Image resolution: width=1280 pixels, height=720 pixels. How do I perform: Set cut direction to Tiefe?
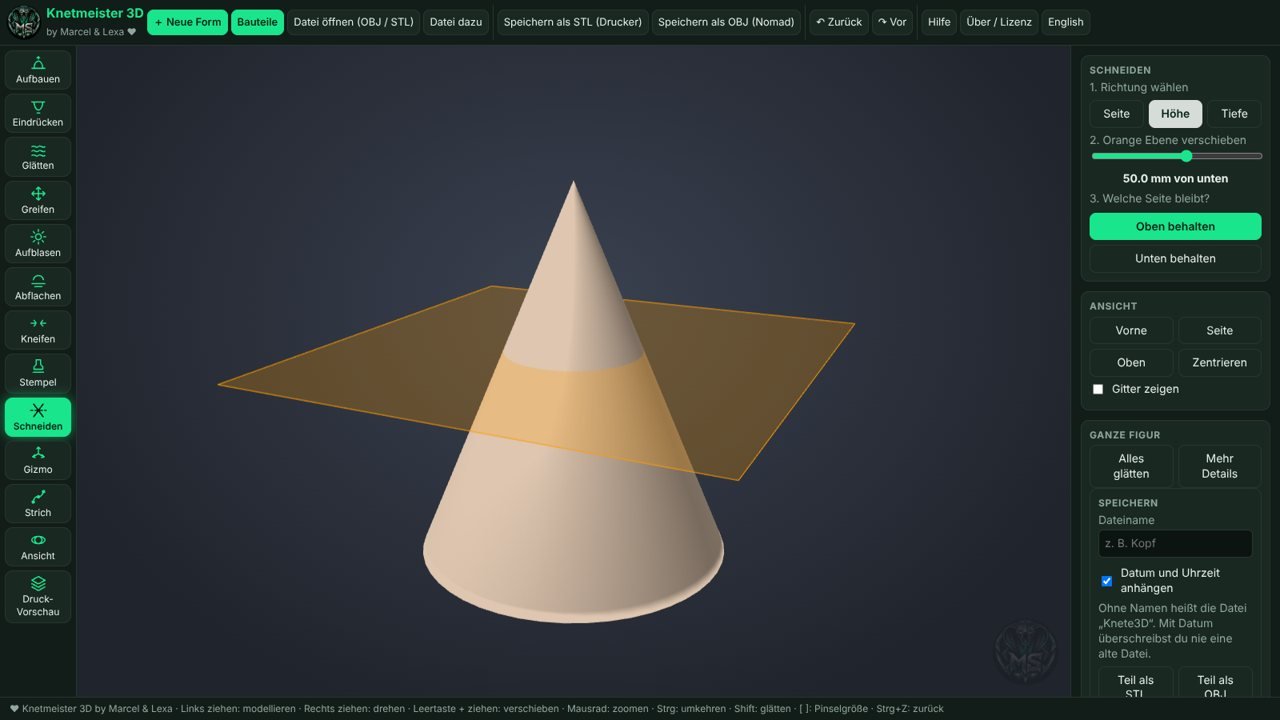pos(1234,114)
